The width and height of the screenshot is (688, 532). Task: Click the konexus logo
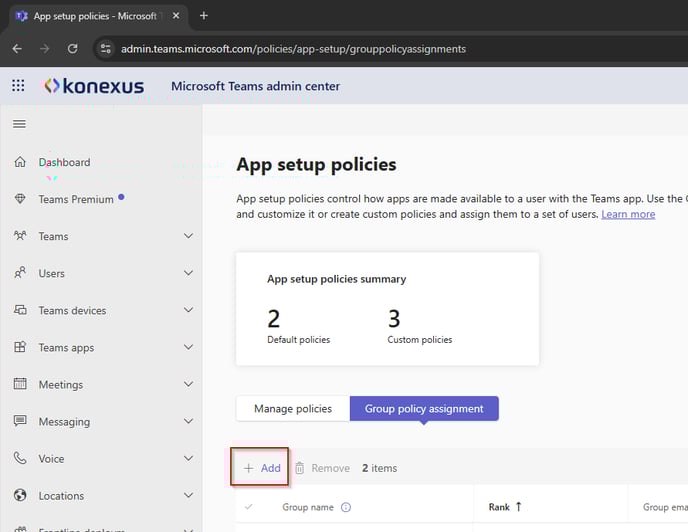click(x=94, y=86)
